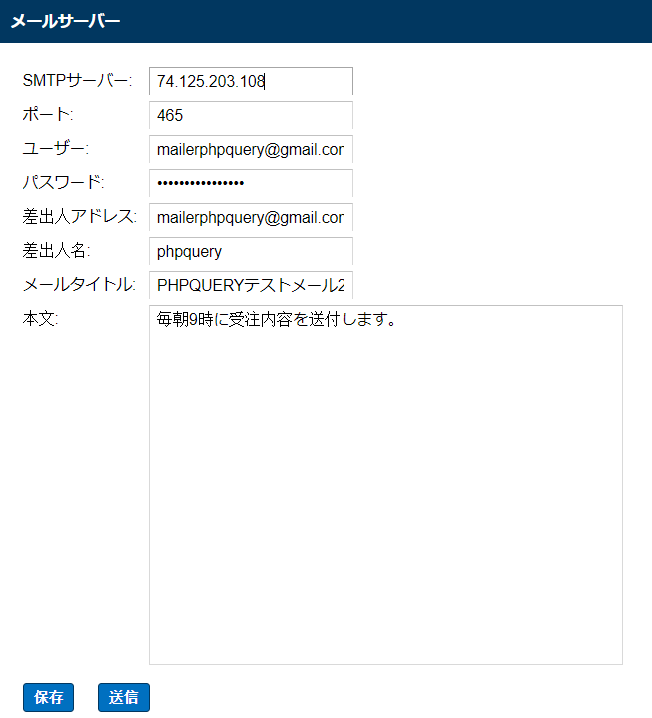652x718 pixels.
Task: Click the 保存 save button
Action: (x=48, y=697)
